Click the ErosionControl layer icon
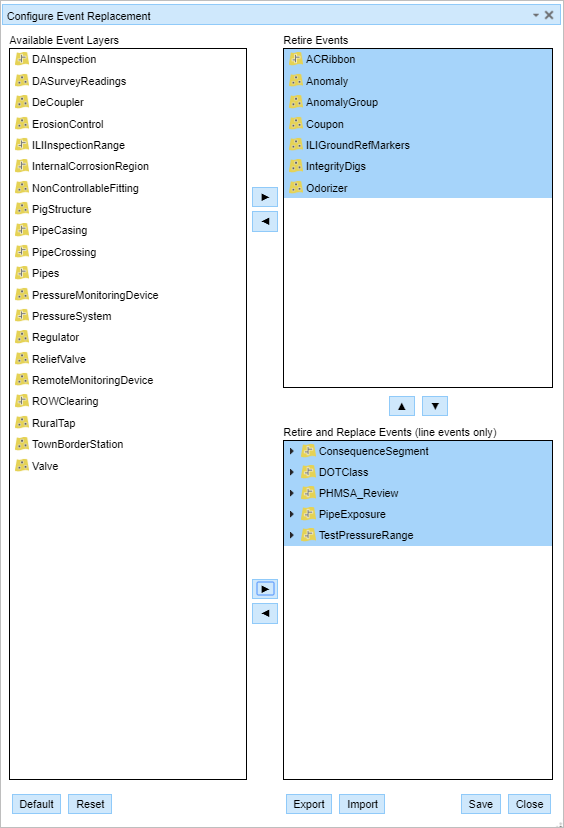The width and height of the screenshot is (564, 828). [x=22, y=123]
